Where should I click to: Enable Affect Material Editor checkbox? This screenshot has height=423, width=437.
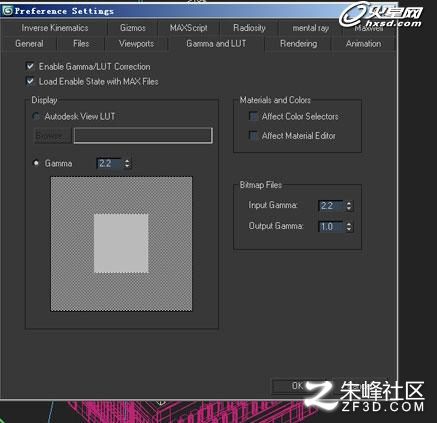click(253, 136)
